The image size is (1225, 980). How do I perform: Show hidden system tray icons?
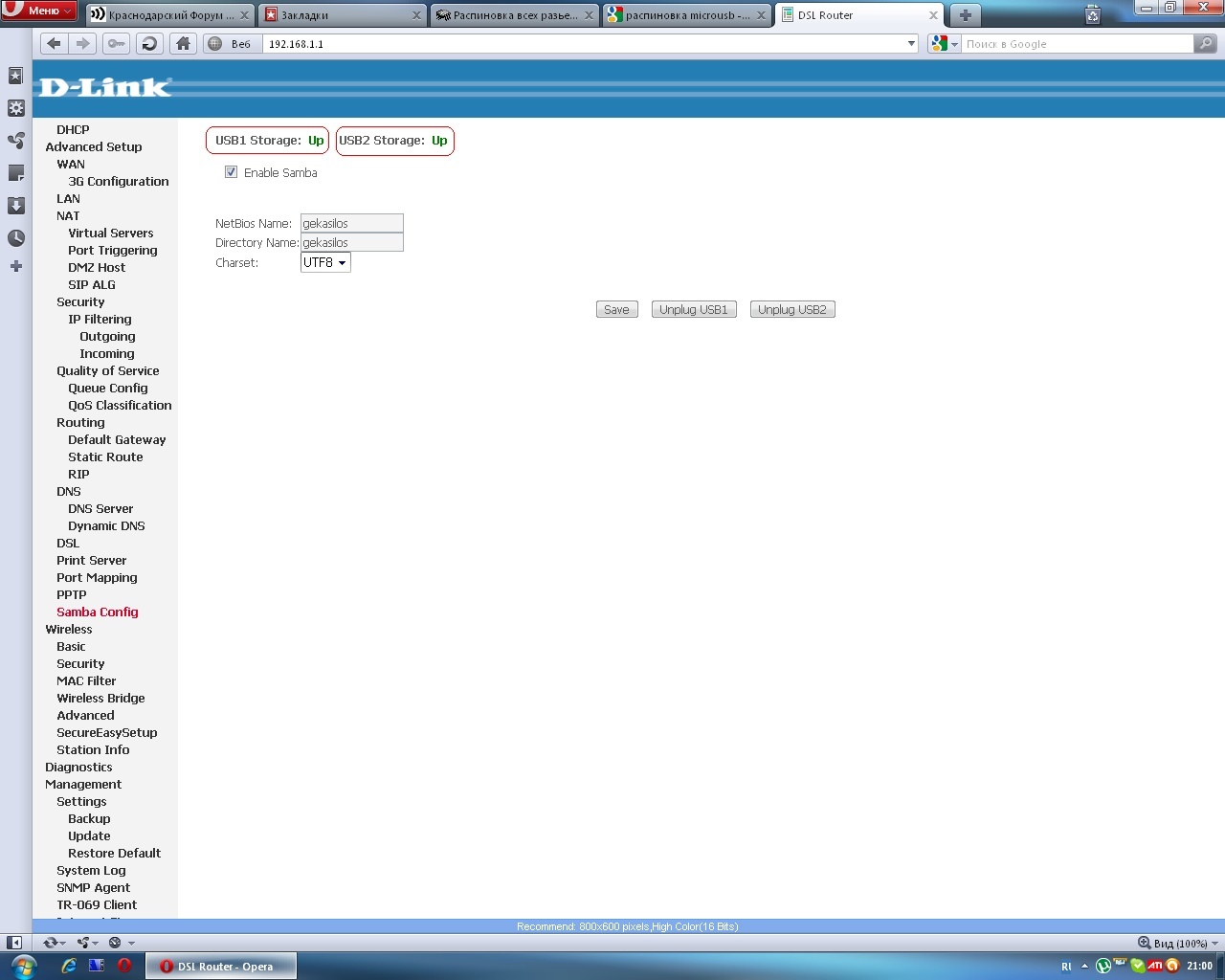pyautogui.click(x=1084, y=966)
